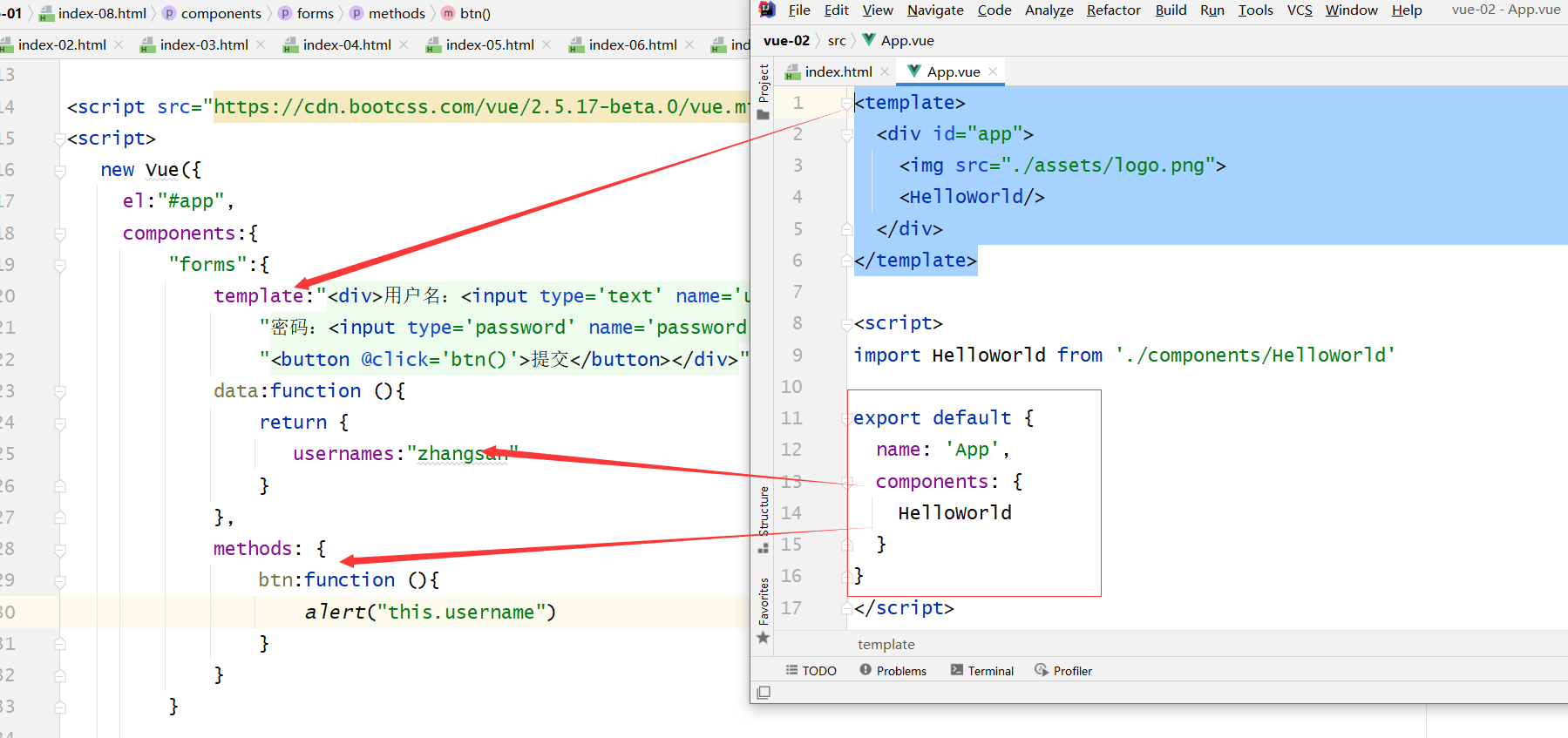1568x738 pixels.
Task: Collapse the template tag fold on line 1
Action: (x=846, y=104)
